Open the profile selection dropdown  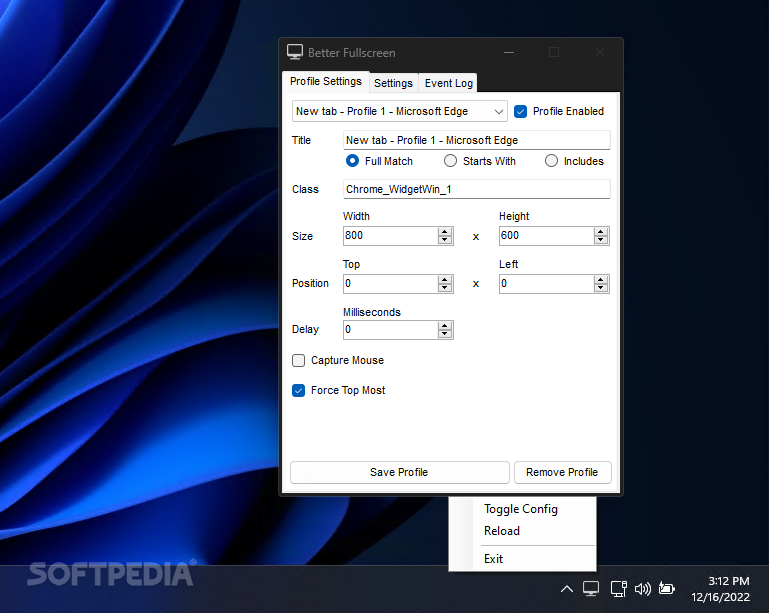click(x=400, y=111)
